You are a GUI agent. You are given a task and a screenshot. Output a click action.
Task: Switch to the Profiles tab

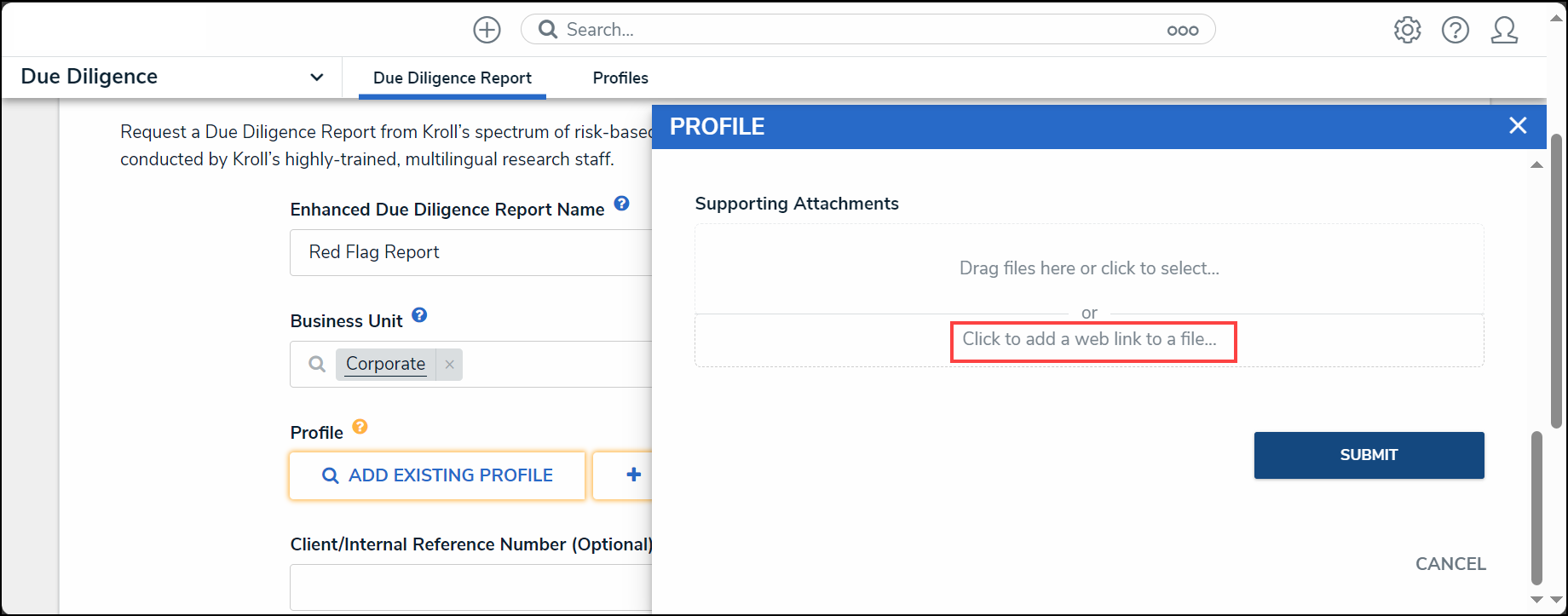[620, 78]
